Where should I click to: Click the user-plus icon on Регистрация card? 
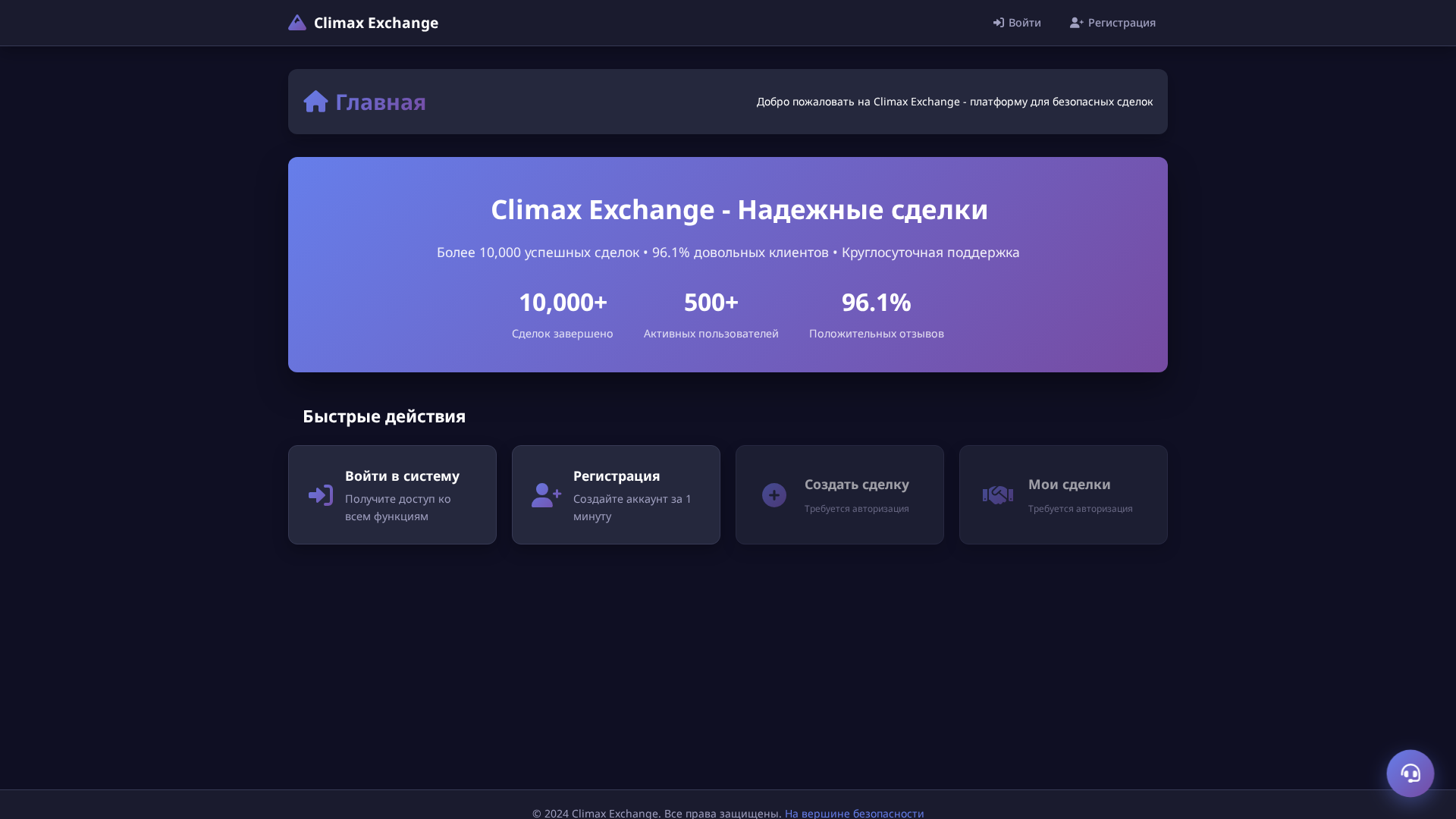tap(546, 494)
